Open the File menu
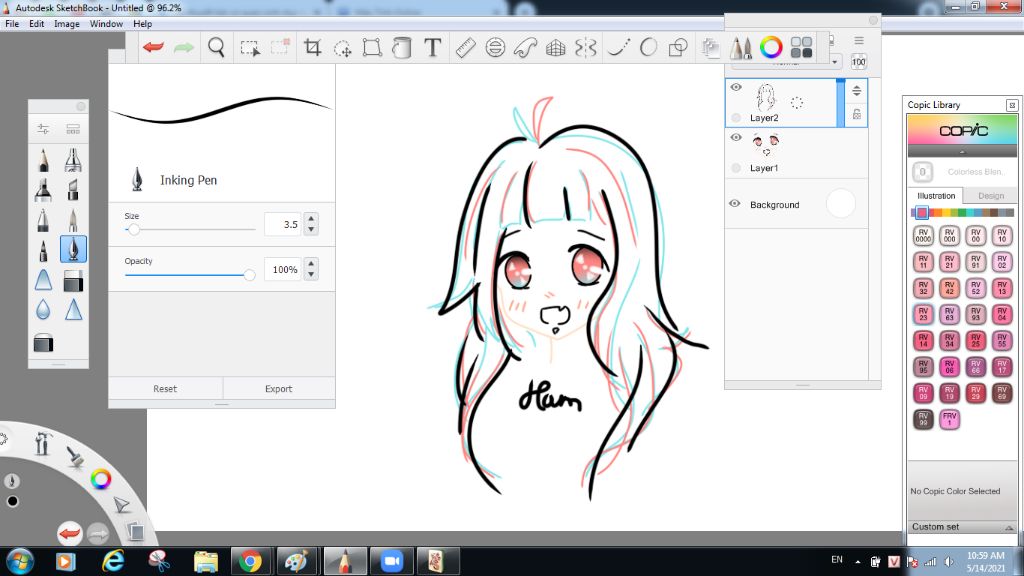This screenshot has height=576, width=1024. coord(12,24)
